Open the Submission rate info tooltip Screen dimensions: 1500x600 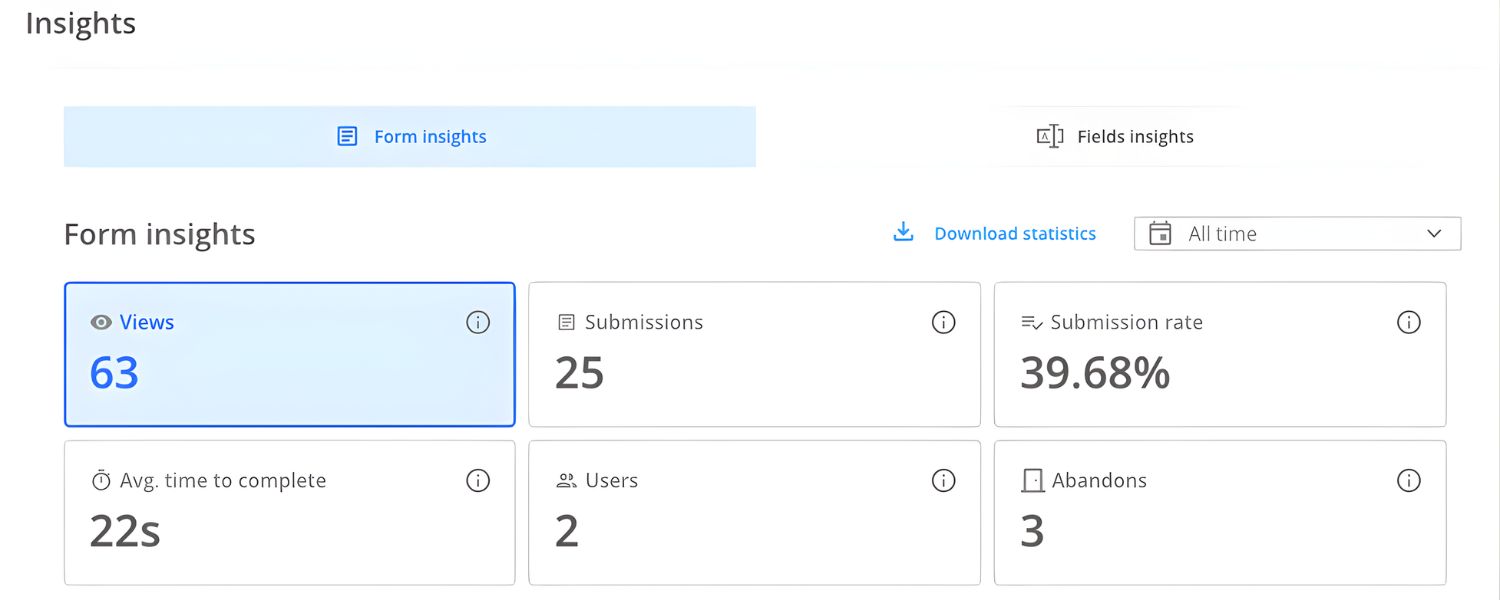click(1409, 322)
